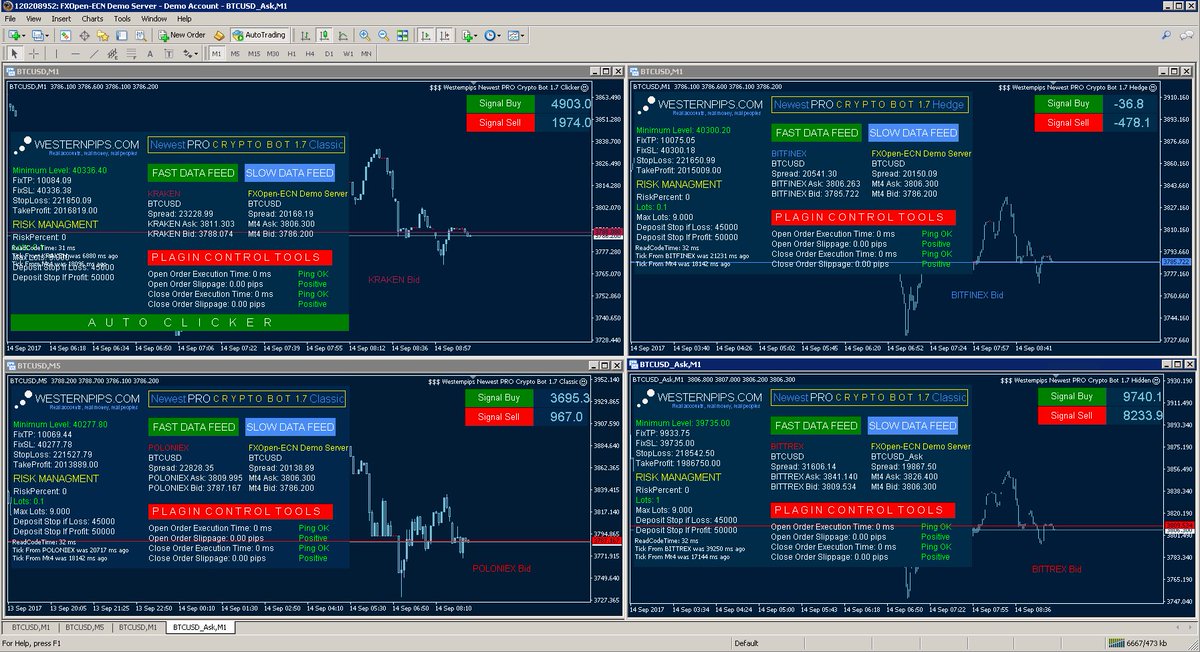Image resolution: width=1200 pixels, height=652 pixels.
Task: Zoom out of the chart
Action: (383, 35)
